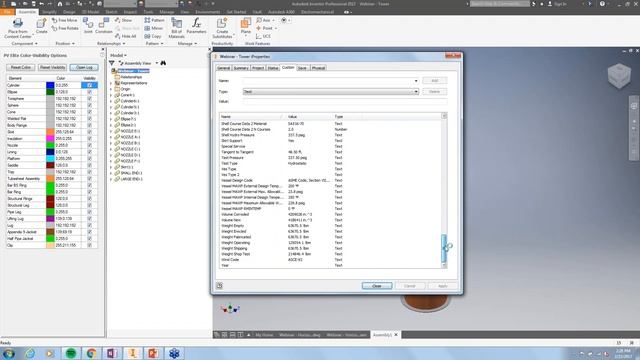This screenshot has height=360, width=640.
Task: Open OneNote from the taskbar
Action: pyautogui.click(x=112, y=353)
